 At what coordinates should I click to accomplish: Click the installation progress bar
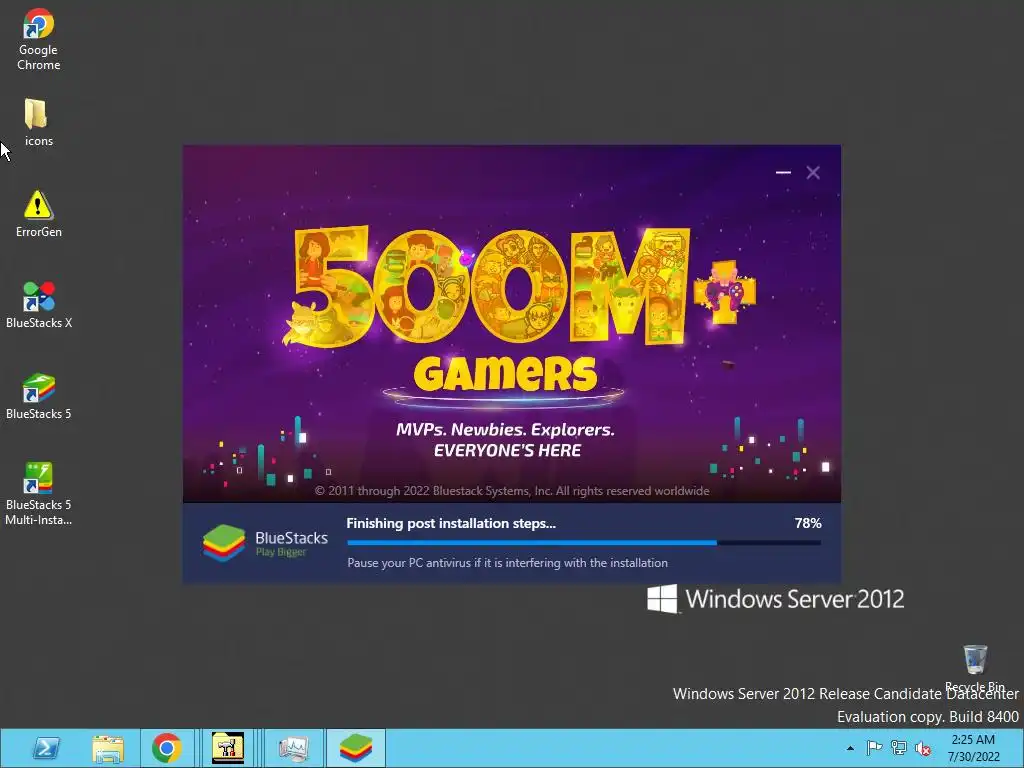584,543
